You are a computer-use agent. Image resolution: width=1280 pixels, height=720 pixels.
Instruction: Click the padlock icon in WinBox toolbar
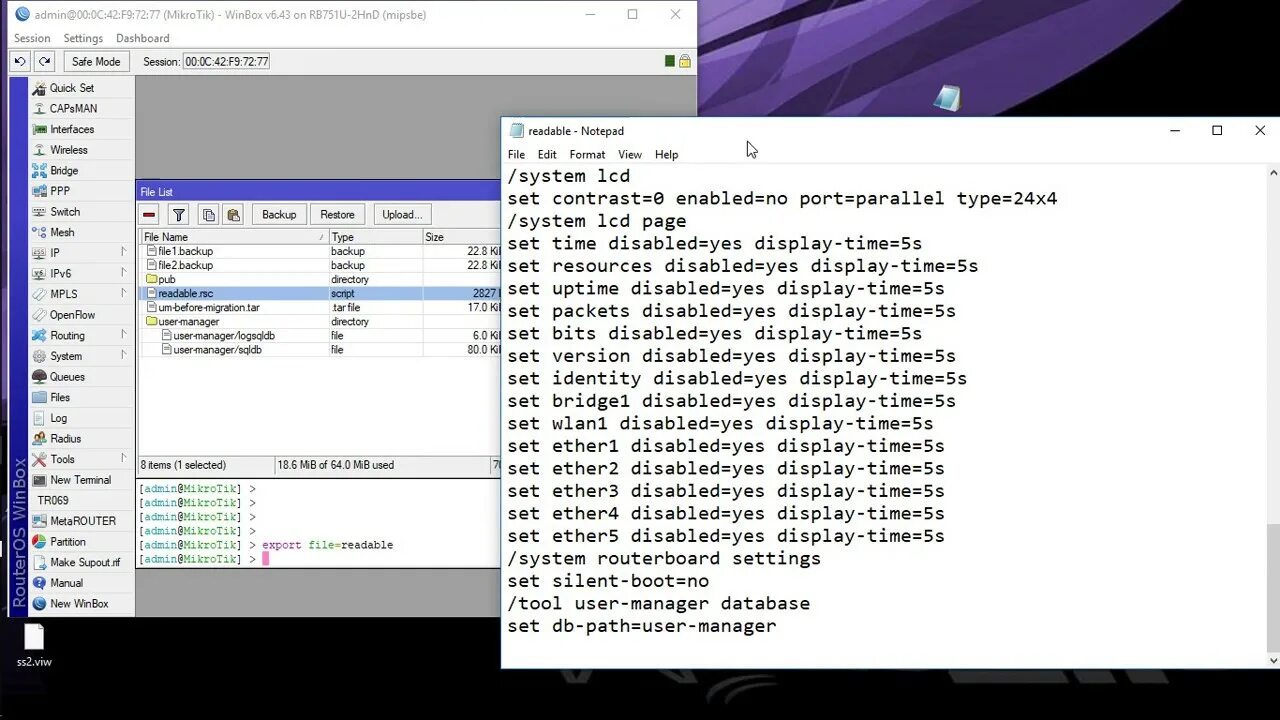coord(685,61)
